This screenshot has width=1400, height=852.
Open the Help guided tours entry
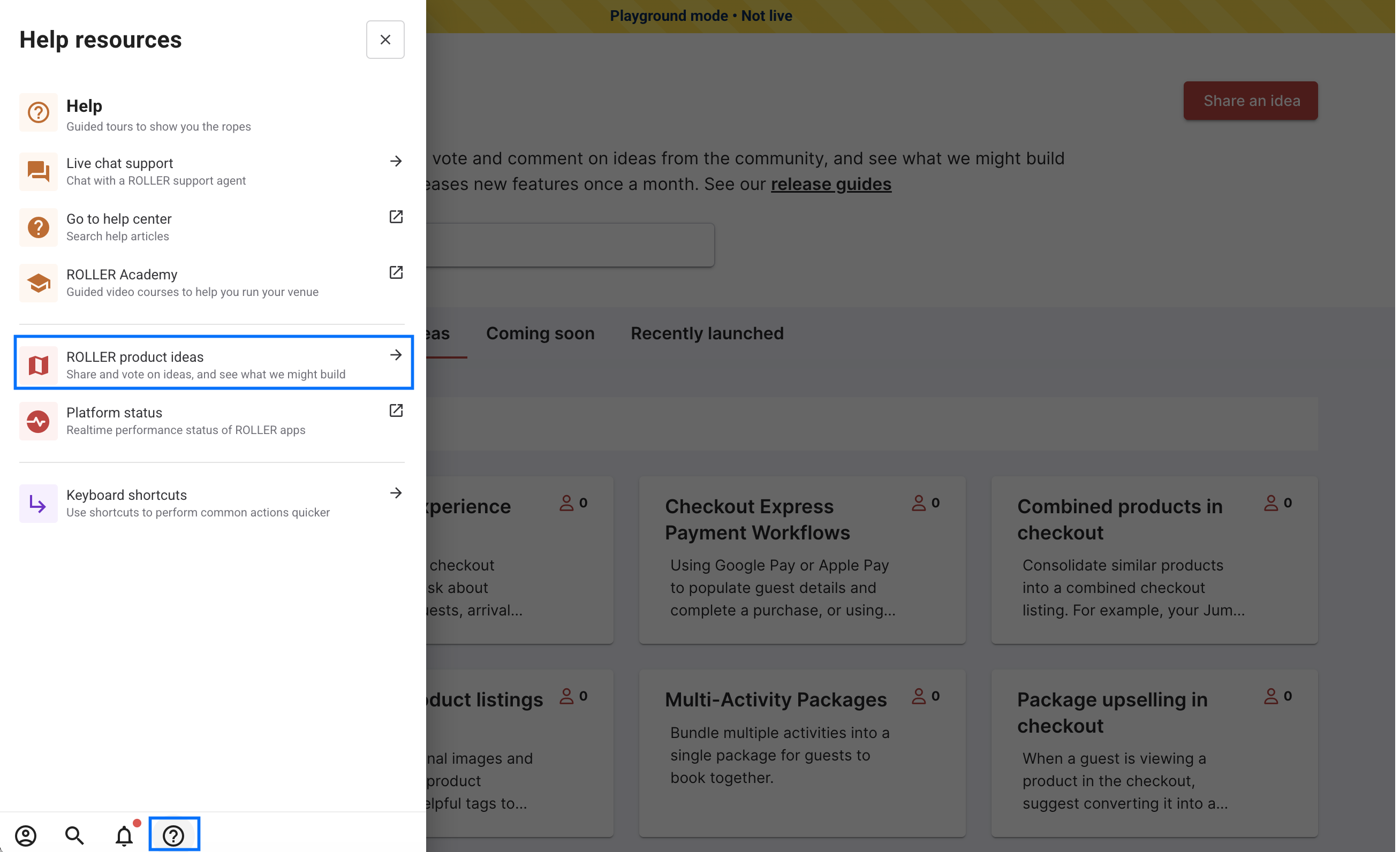pyautogui.click(x=212, y=113)
